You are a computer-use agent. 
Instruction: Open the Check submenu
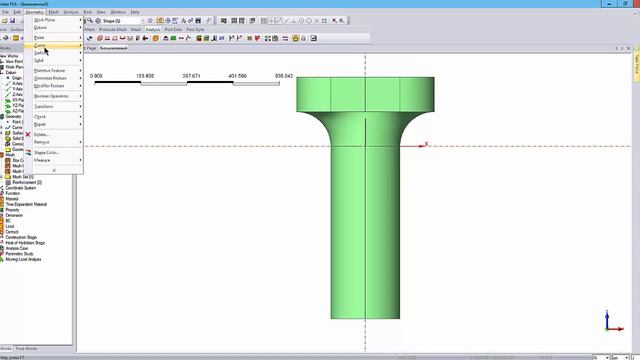tap(54, 117)
